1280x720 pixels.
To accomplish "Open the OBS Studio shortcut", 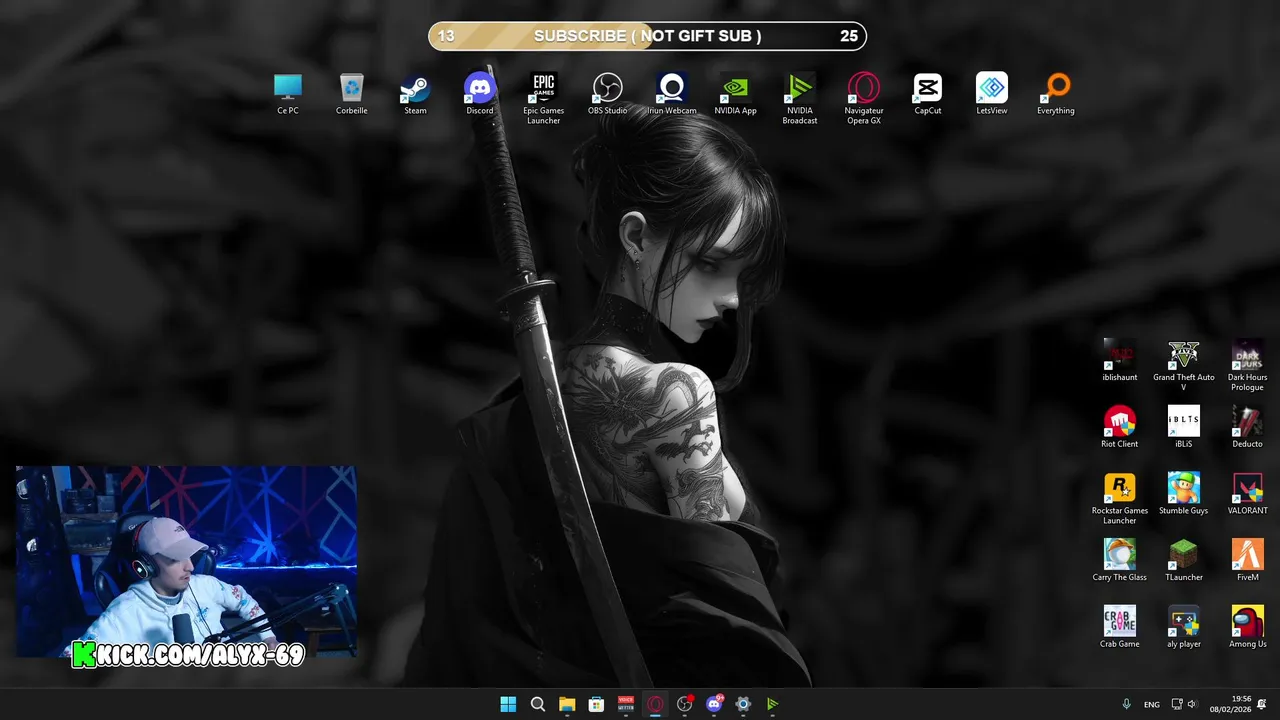I will 608,94.
